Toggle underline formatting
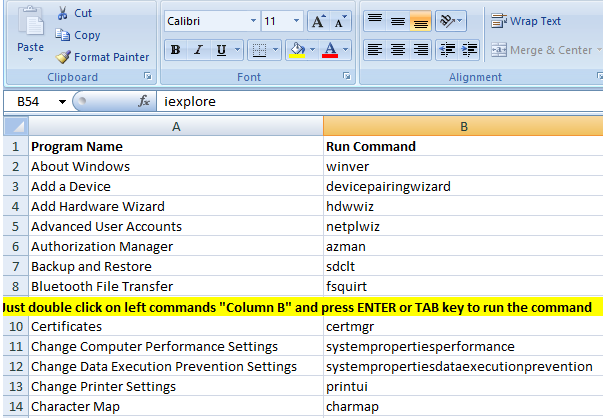Viewport: 603px width, 418px height. click(x=221, y=50)
